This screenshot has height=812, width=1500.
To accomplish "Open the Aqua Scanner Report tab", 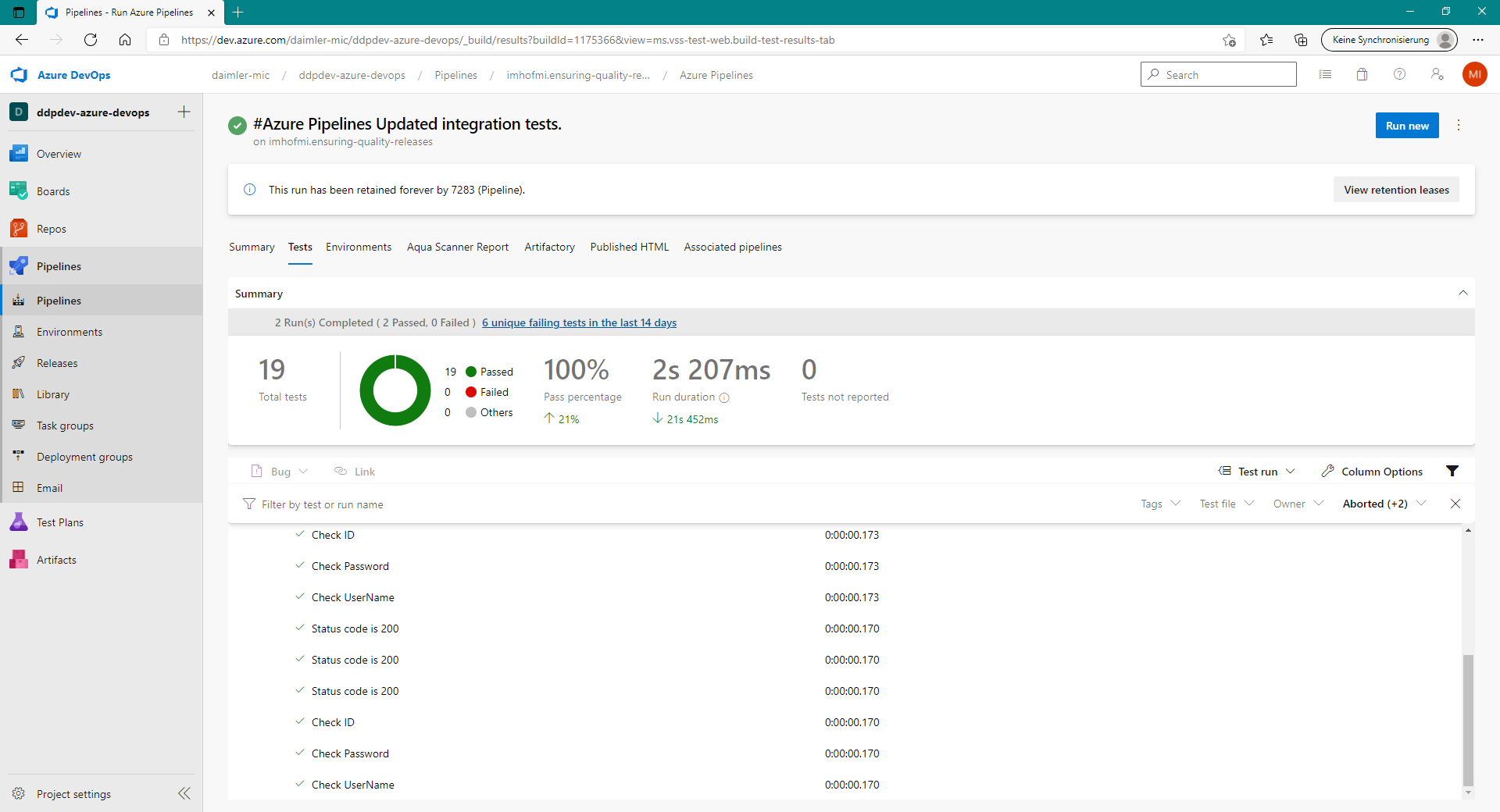I will [x=458, y=247].
